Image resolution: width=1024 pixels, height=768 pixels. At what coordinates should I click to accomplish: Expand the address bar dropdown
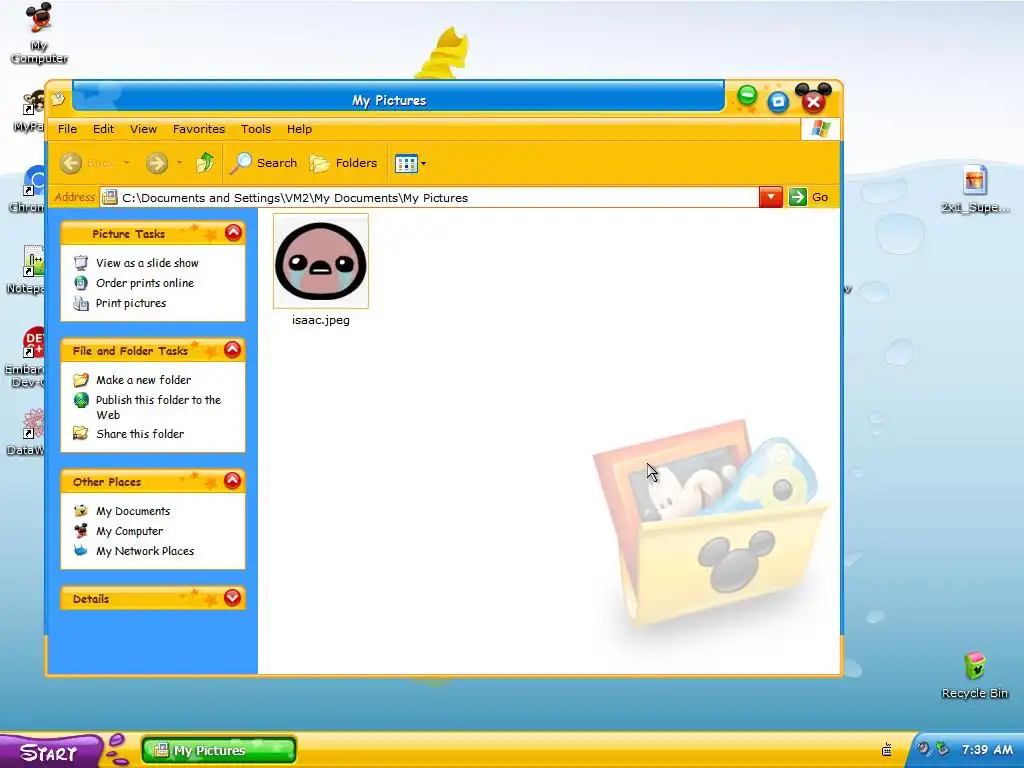click(x=771, y=197)
